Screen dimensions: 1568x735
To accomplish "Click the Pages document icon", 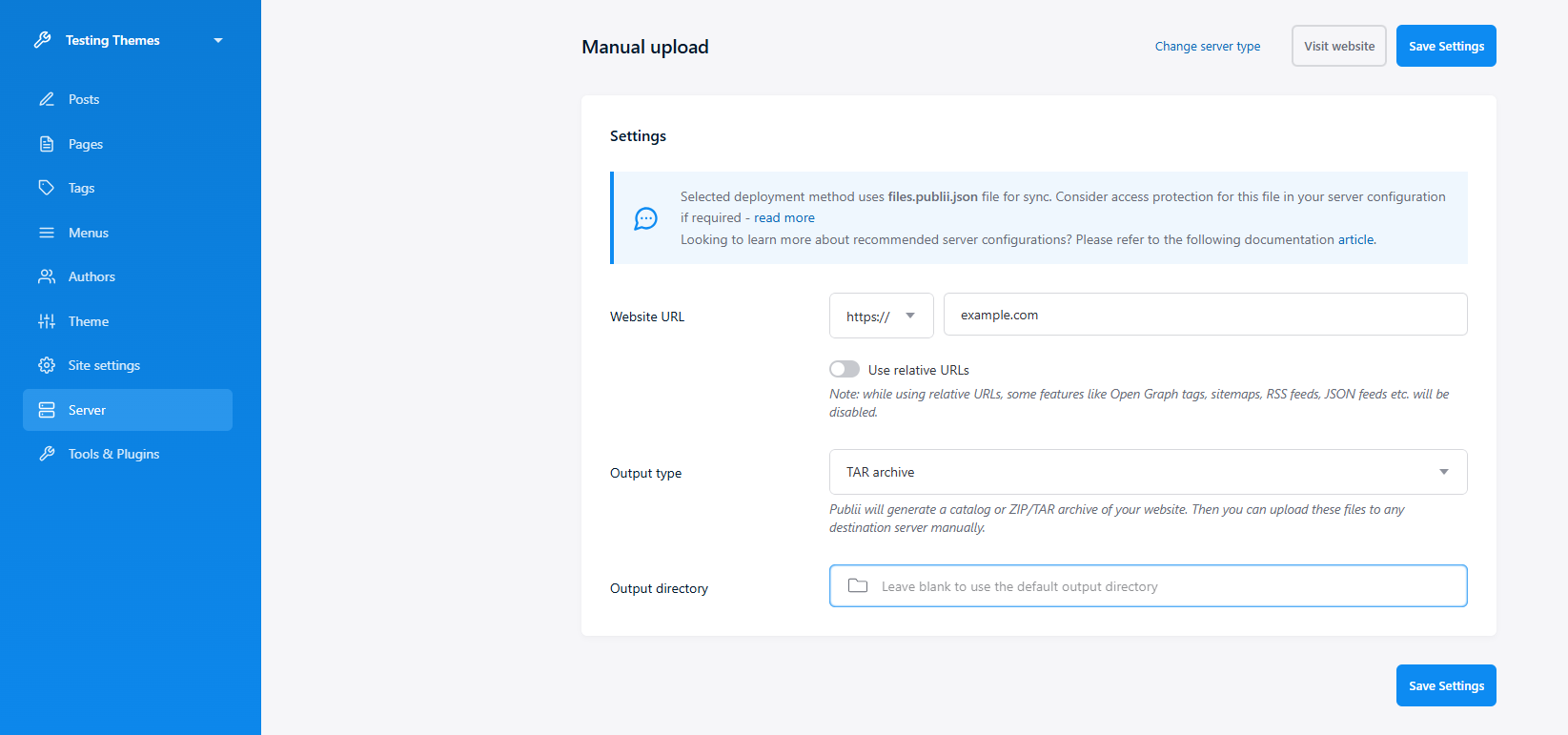I will pyautogui.click(x=46, y=144).
